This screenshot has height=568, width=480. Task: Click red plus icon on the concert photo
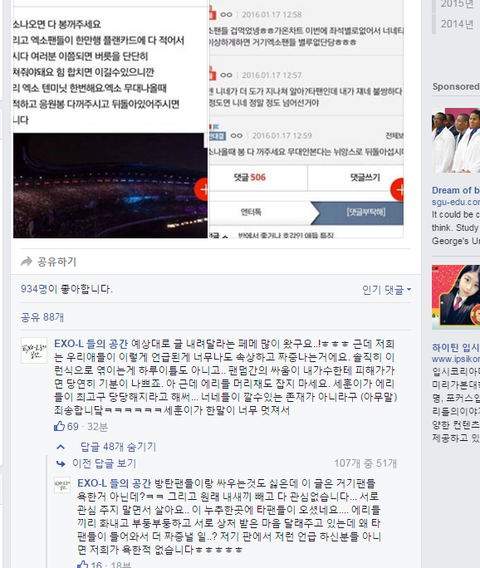tap(201, 189)
